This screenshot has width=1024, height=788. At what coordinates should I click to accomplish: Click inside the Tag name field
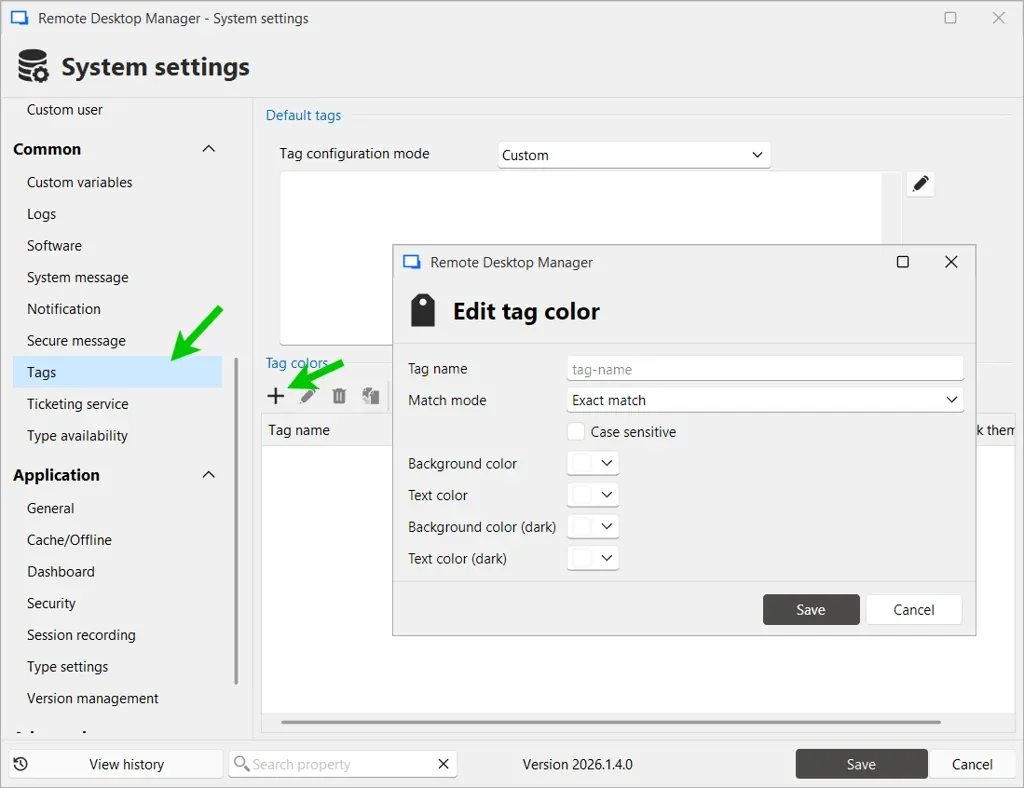click(764, 368)
